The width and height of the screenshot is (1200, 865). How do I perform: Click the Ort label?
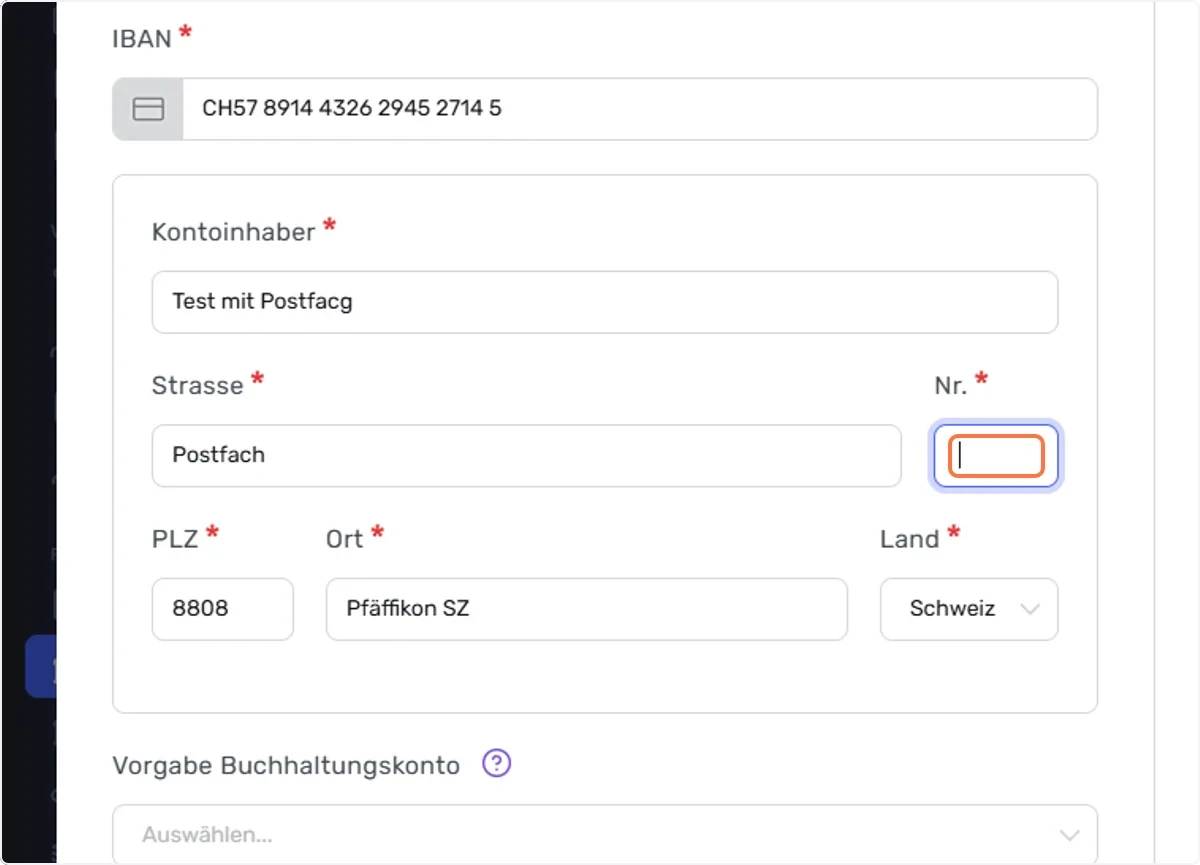click(x=345, y=539)
